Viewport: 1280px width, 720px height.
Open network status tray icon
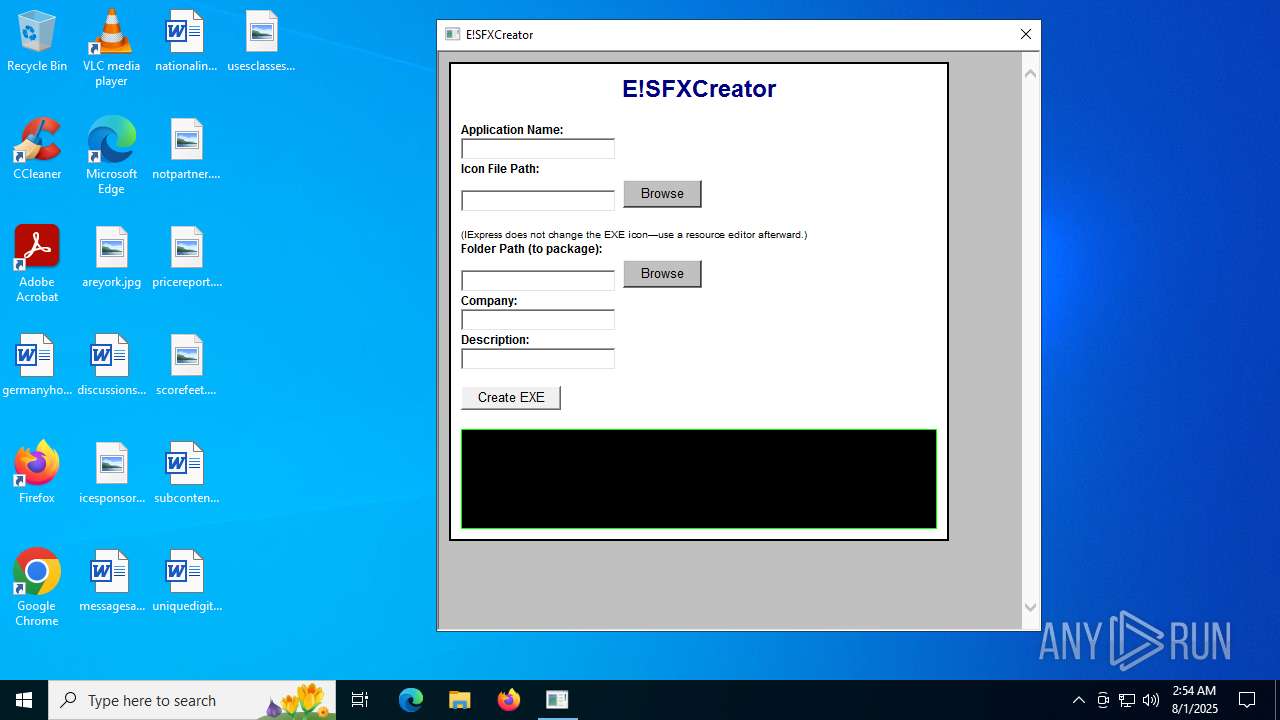[1127, 700]
